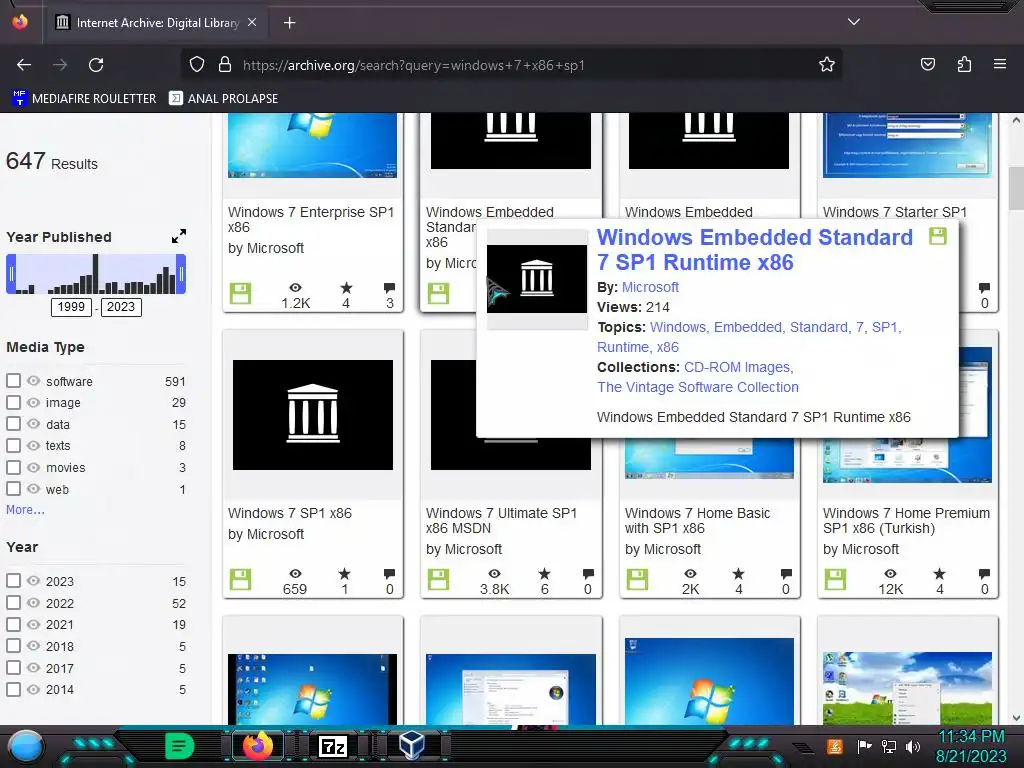The width and height of the screenshot is (1024, 768).
Task: Click More... under Media Type
Action: coord(25,510)
